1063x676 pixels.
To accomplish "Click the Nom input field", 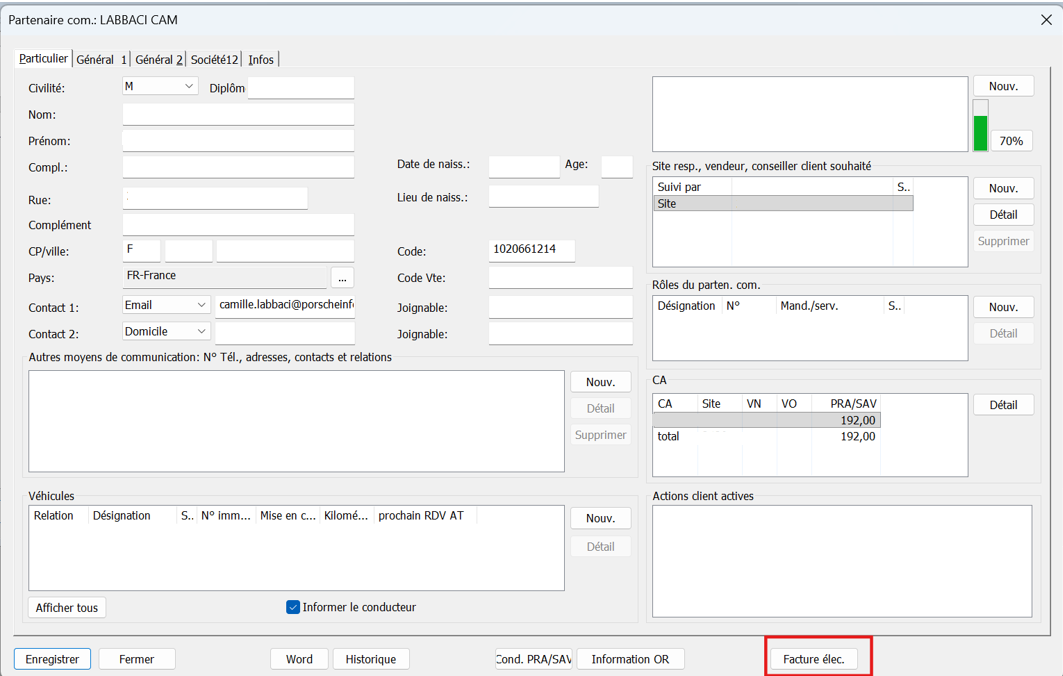I will coord(238,115).
